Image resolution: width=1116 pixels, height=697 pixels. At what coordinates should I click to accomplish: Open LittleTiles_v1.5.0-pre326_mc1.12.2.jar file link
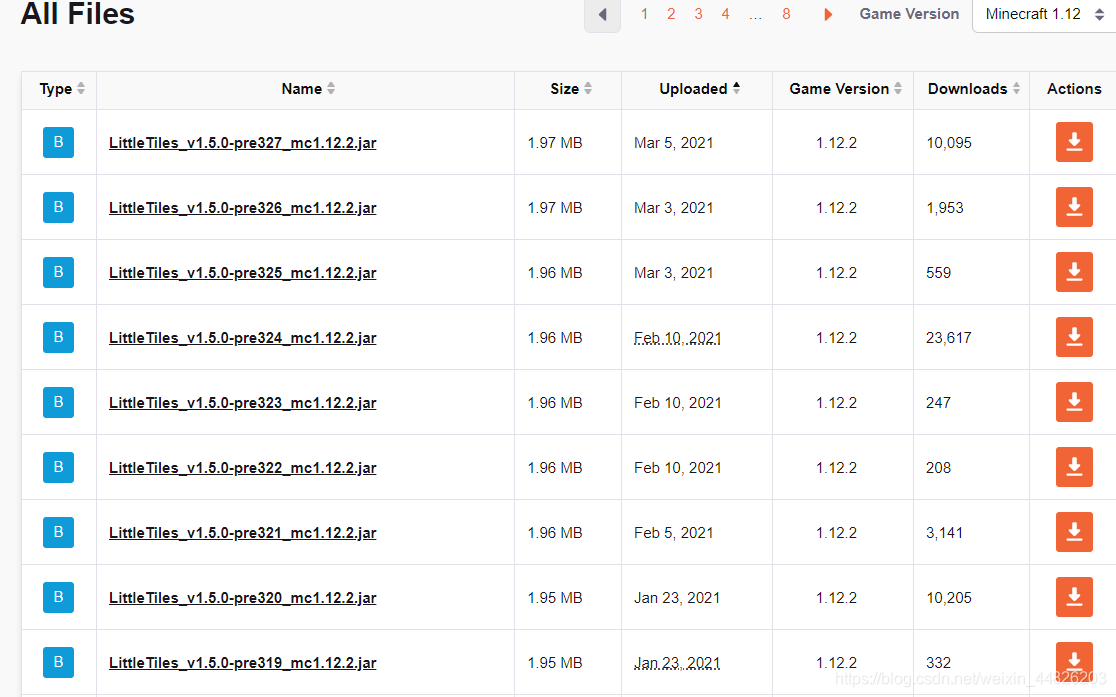click(243, 208)
